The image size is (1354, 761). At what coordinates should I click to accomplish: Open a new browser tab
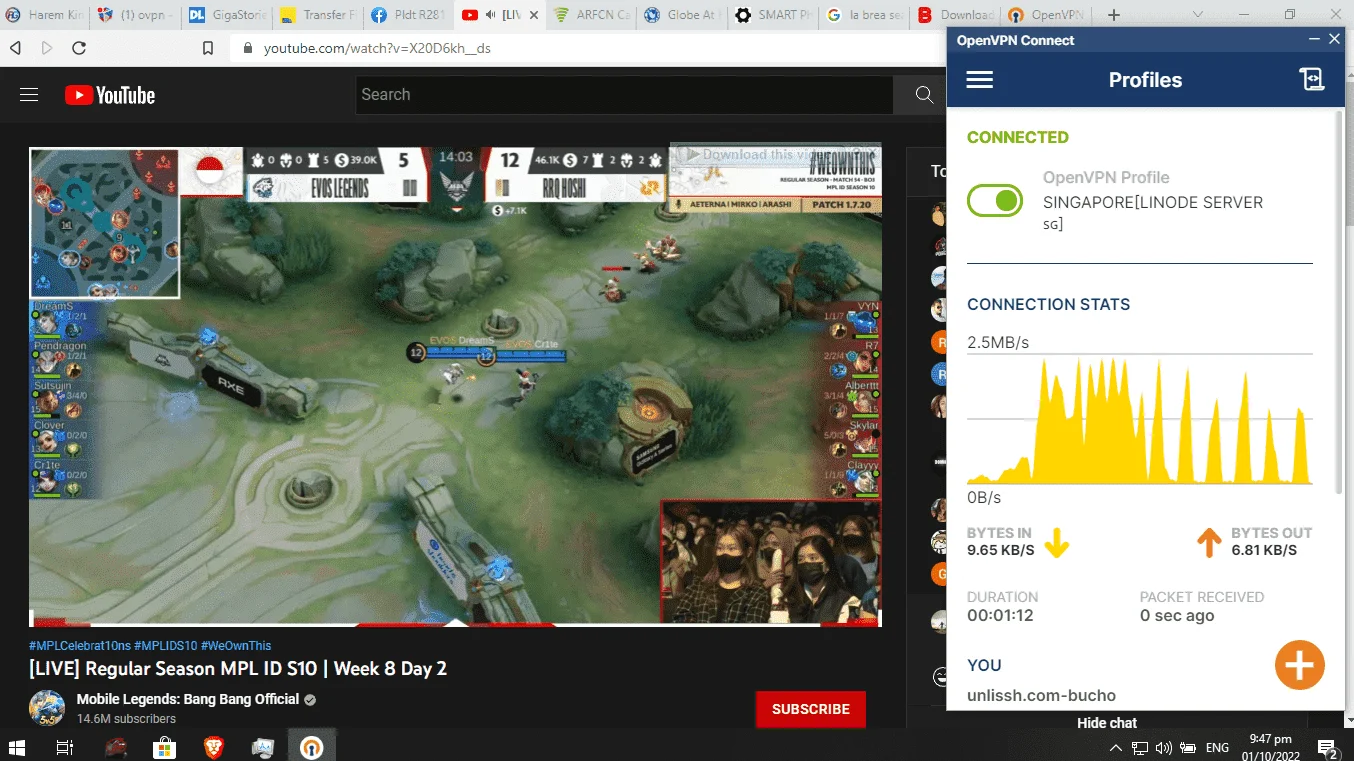coord(1114,15)
